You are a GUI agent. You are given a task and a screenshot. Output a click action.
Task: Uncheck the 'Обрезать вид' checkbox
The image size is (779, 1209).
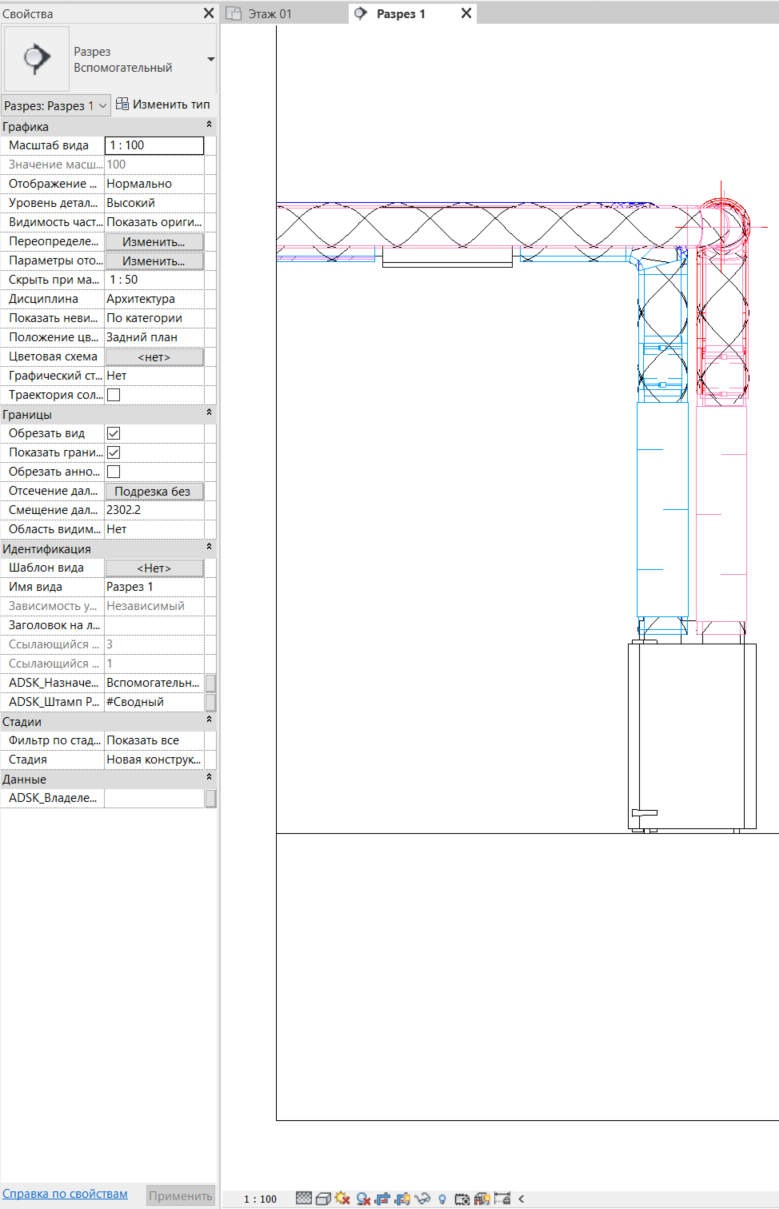pyautogui.click(x=113, y=434)
